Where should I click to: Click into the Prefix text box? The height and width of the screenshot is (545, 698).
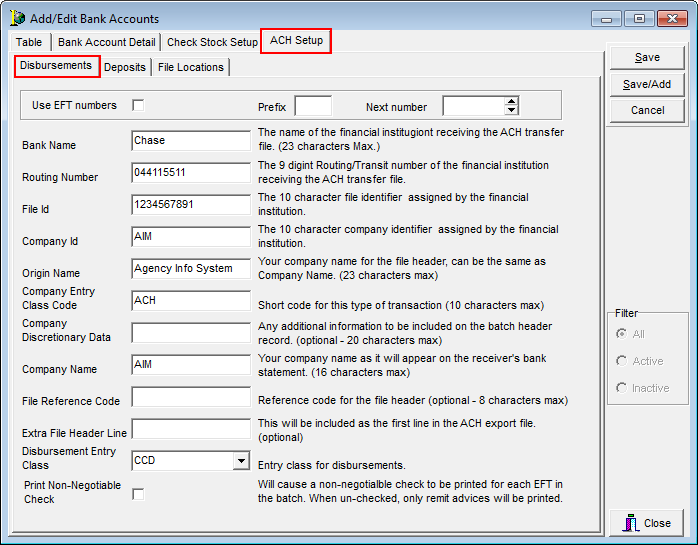(x=313, y=106)
